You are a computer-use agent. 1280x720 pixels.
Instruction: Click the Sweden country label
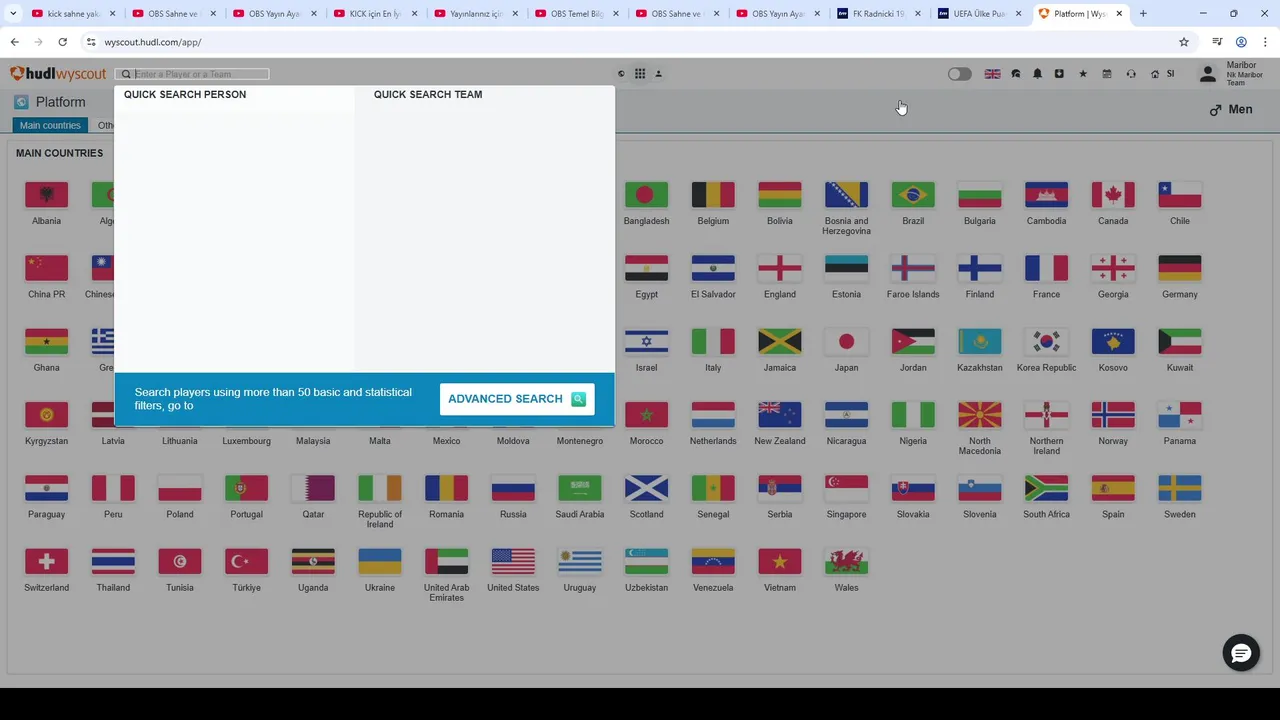(1180, 514)
